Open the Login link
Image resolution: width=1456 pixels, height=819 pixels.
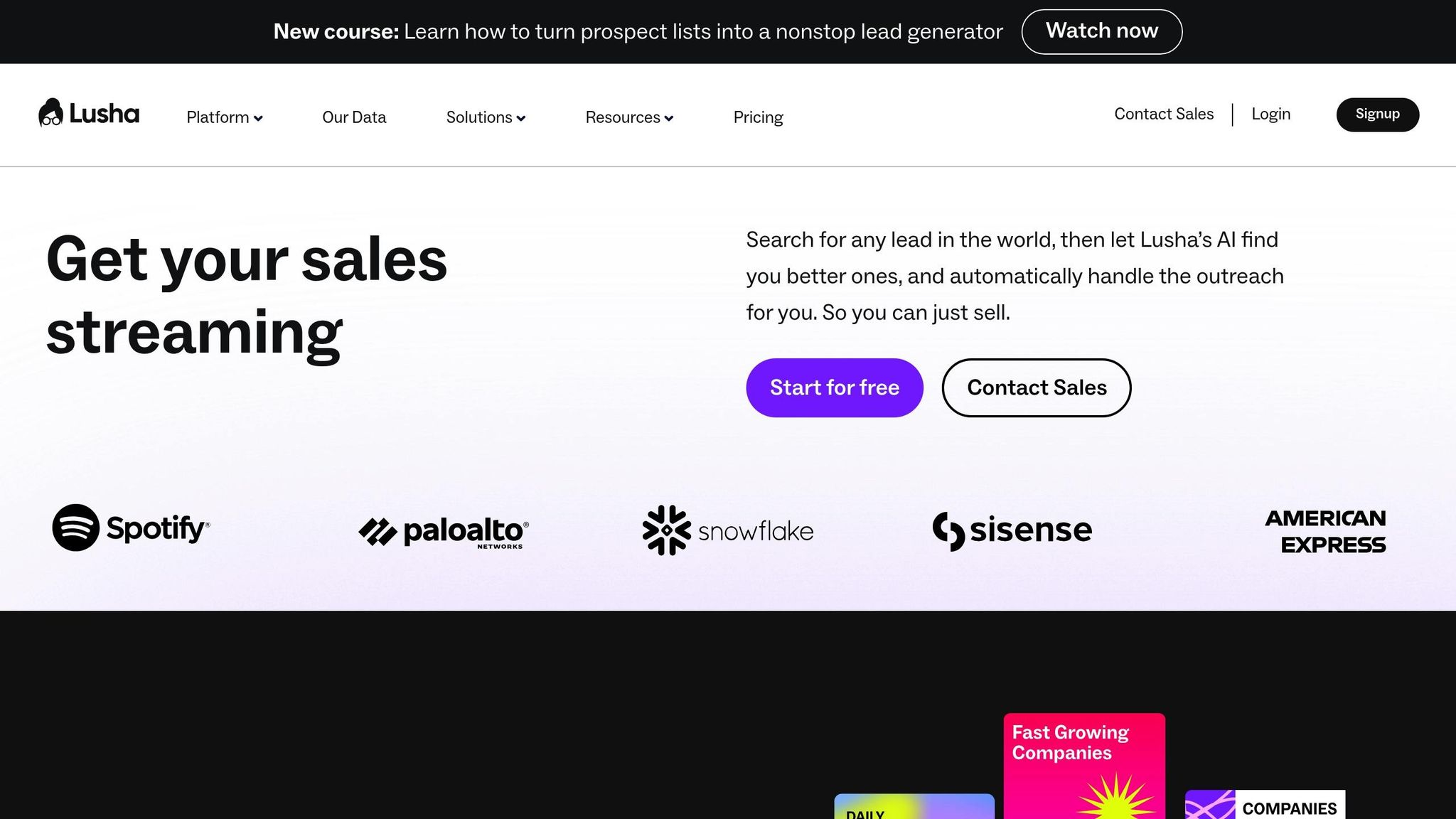[1270, 114]
